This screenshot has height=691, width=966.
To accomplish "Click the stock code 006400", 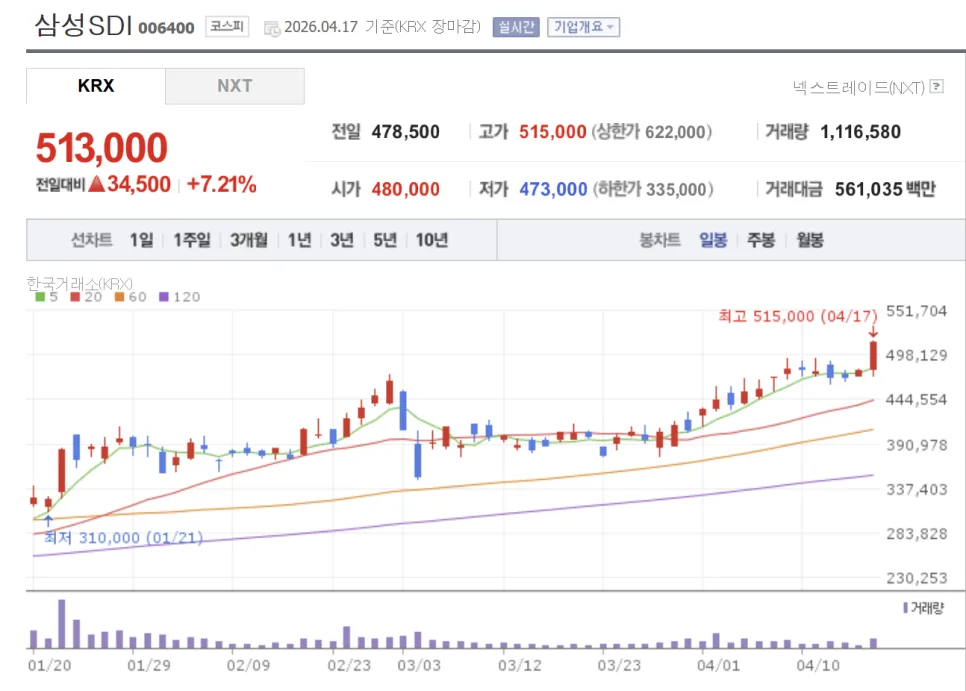I will (166, 28).
